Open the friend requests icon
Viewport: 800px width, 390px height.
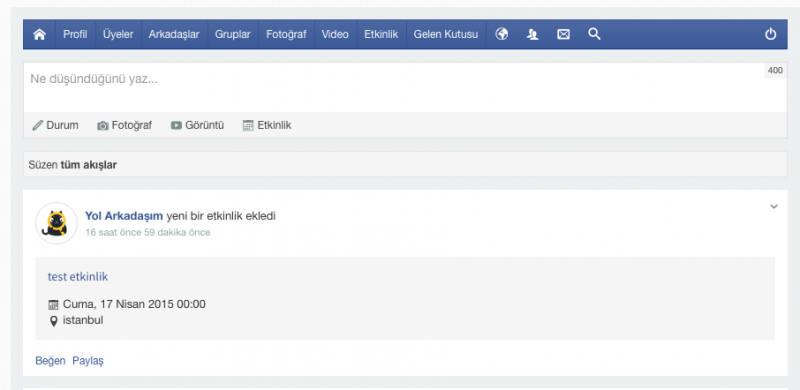pos(533,34)
